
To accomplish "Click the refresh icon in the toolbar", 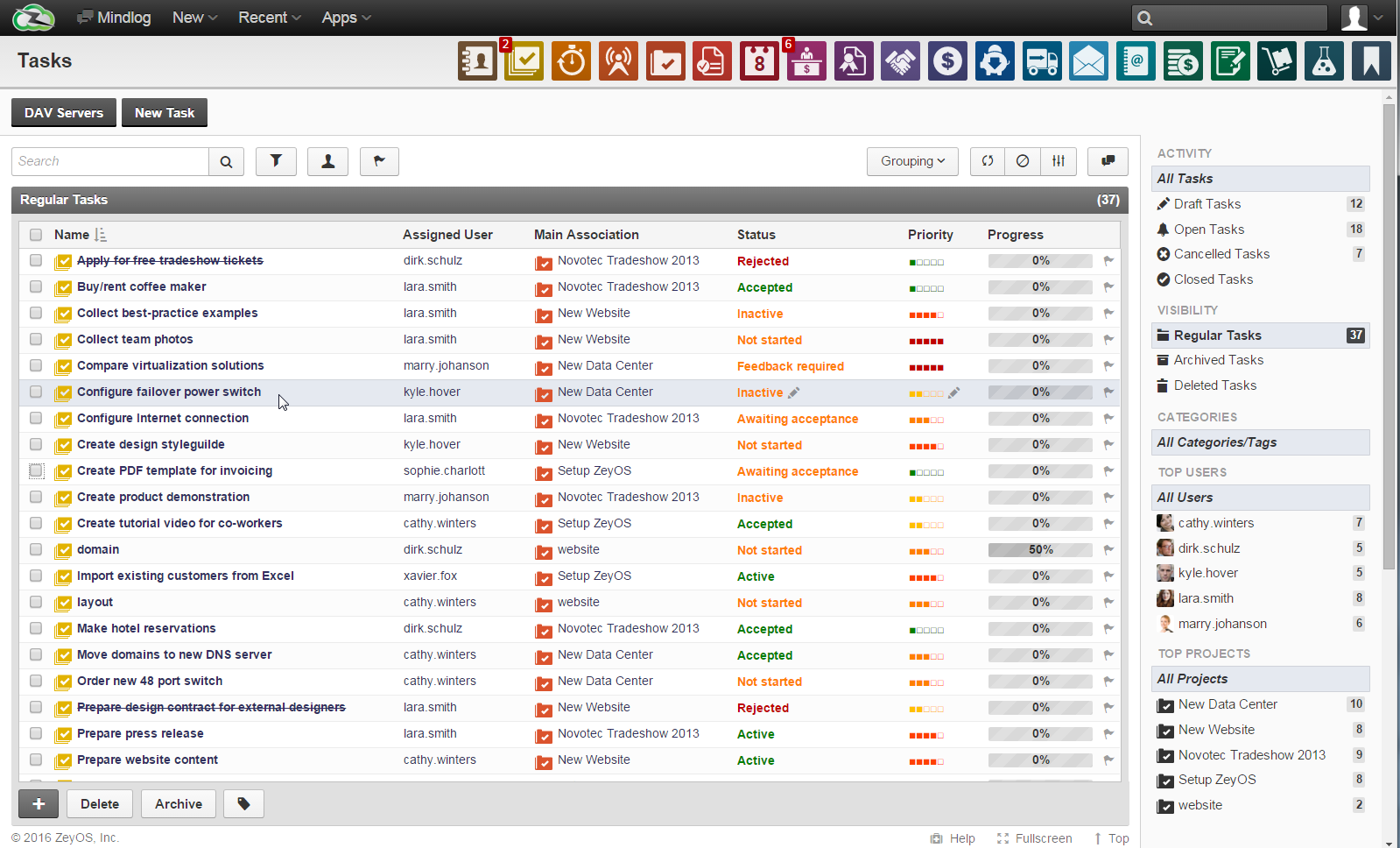I will pos(988,161).
